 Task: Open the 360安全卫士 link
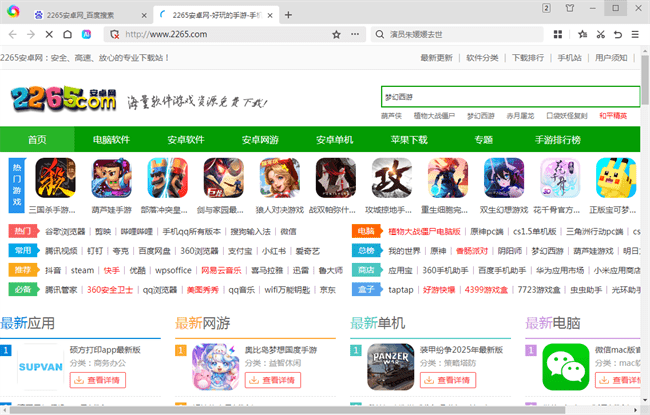coord(110,289)
